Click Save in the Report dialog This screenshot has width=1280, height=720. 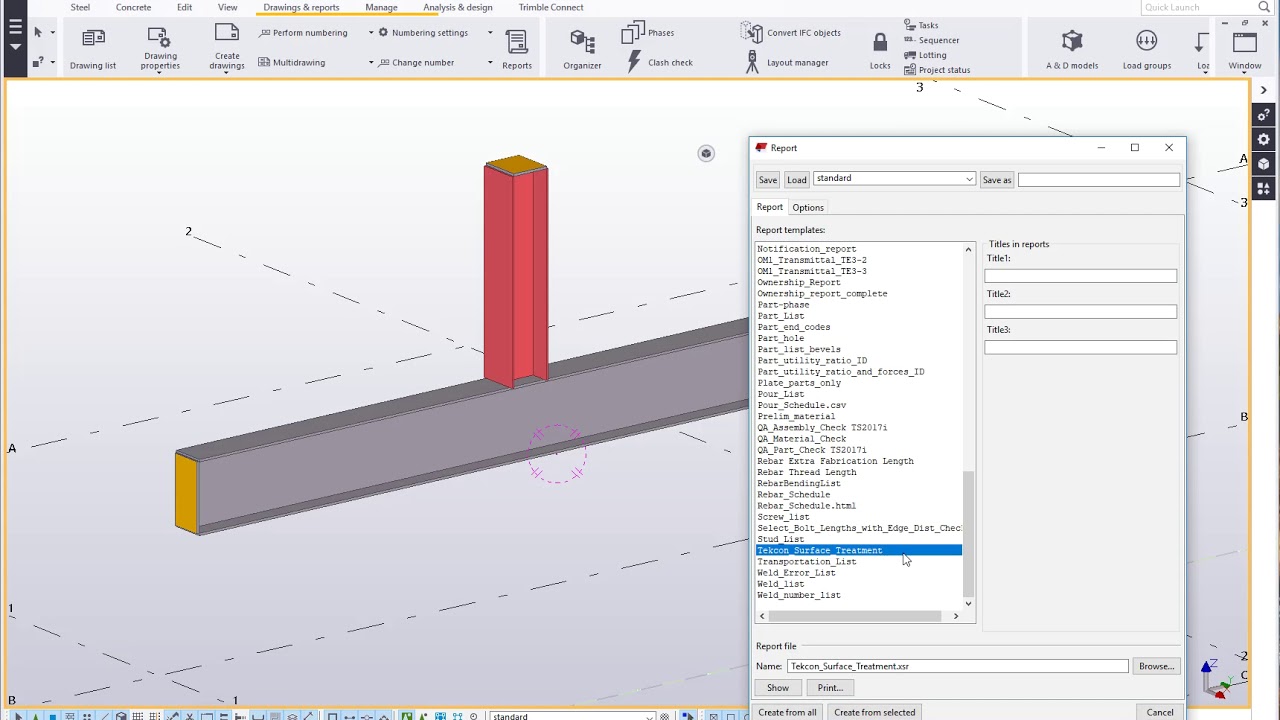[767, 180]
